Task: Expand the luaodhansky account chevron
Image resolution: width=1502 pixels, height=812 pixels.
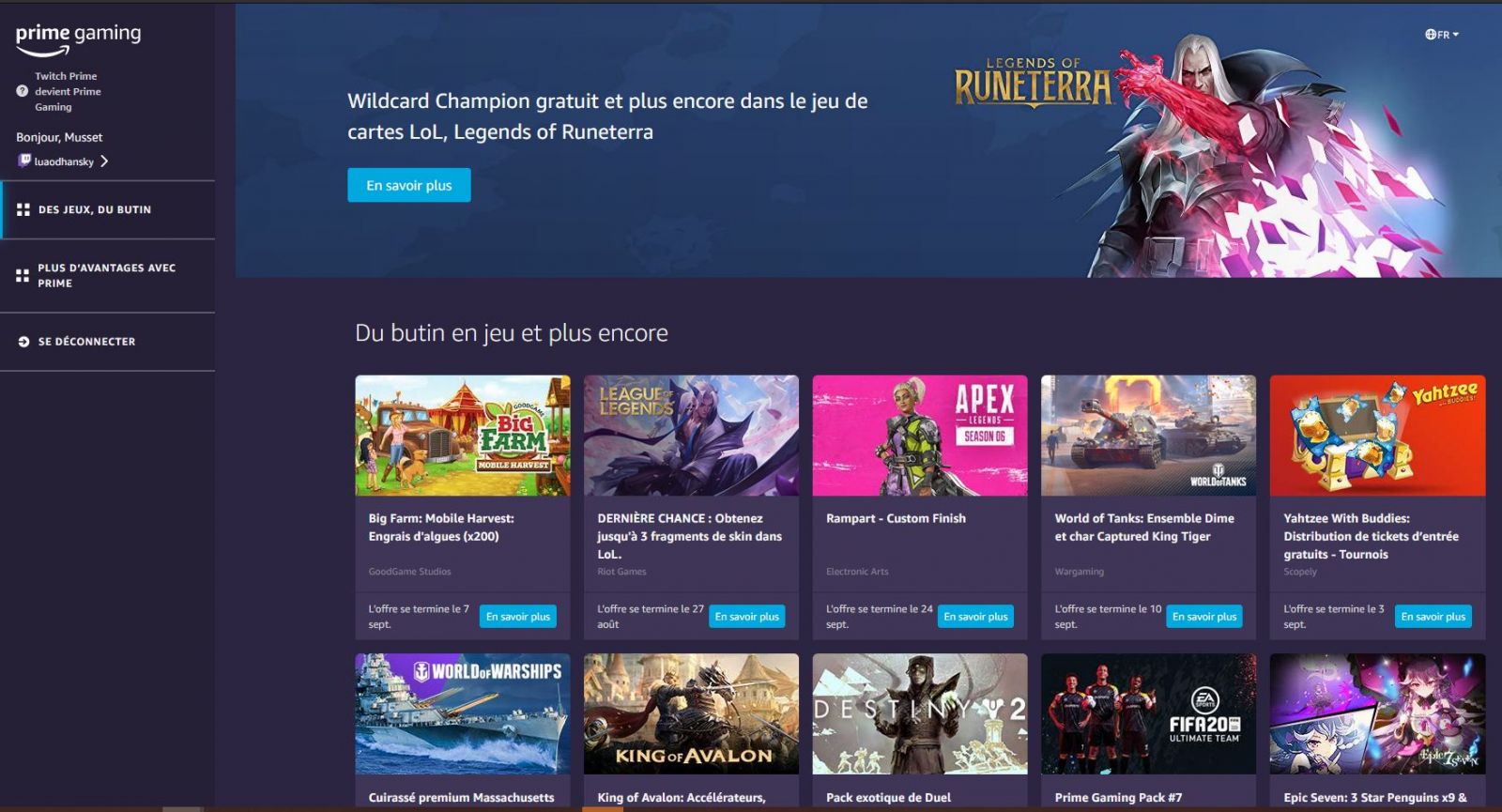Action: pos(104,161)
